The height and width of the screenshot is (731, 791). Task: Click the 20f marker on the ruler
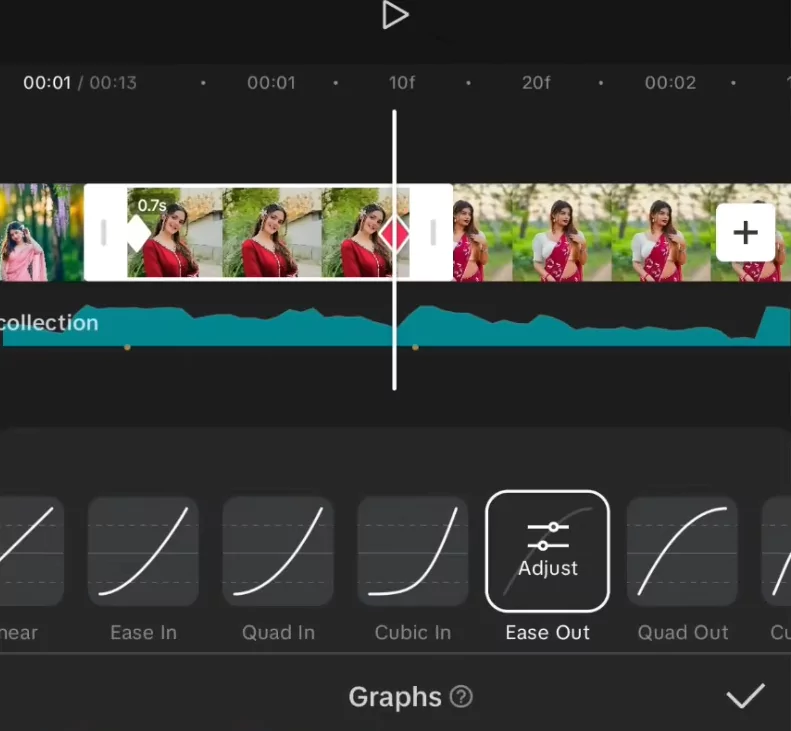click(x=536, y=83)
